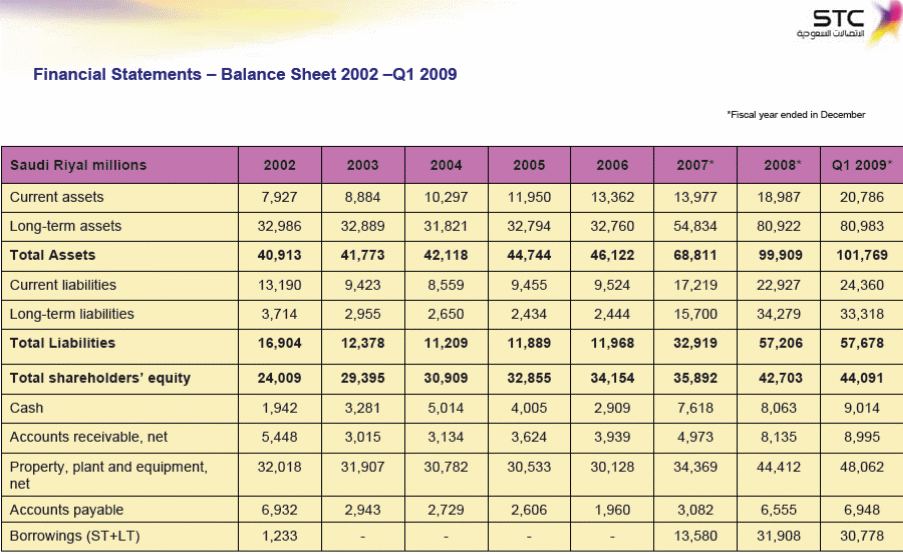Select the 2007 column header
903x554 pixels.
[696, 165]
